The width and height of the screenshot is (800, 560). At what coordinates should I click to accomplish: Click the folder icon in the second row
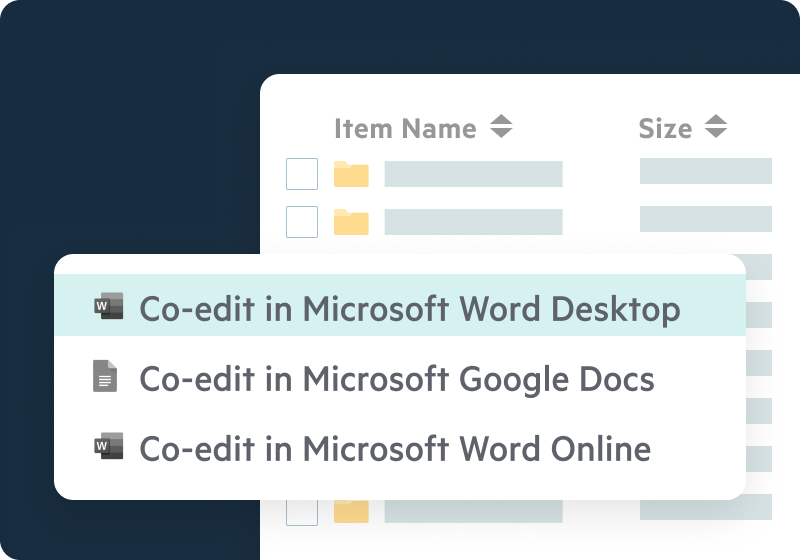351,222
